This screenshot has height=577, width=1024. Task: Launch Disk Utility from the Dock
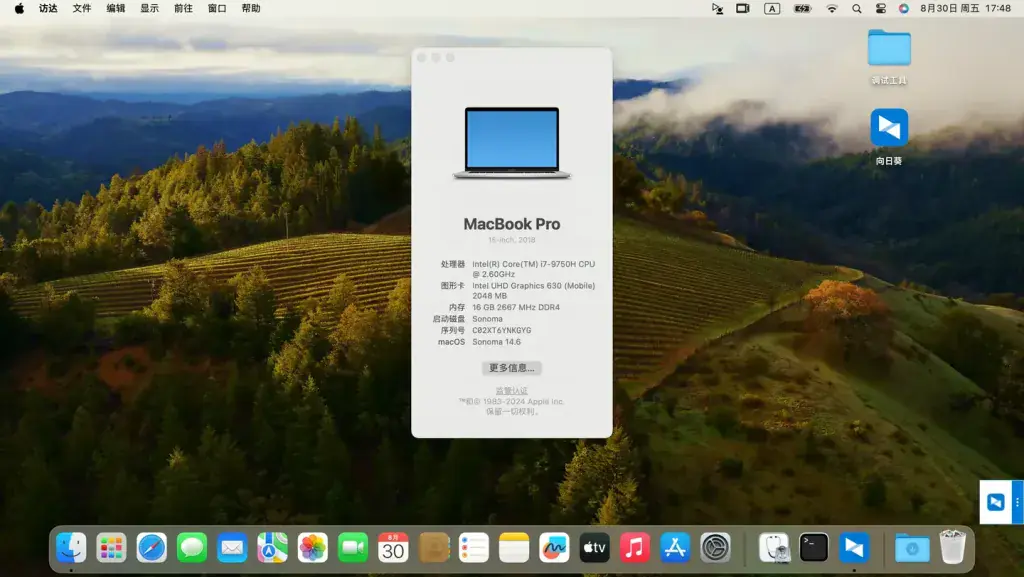click(x=774, y=548)
